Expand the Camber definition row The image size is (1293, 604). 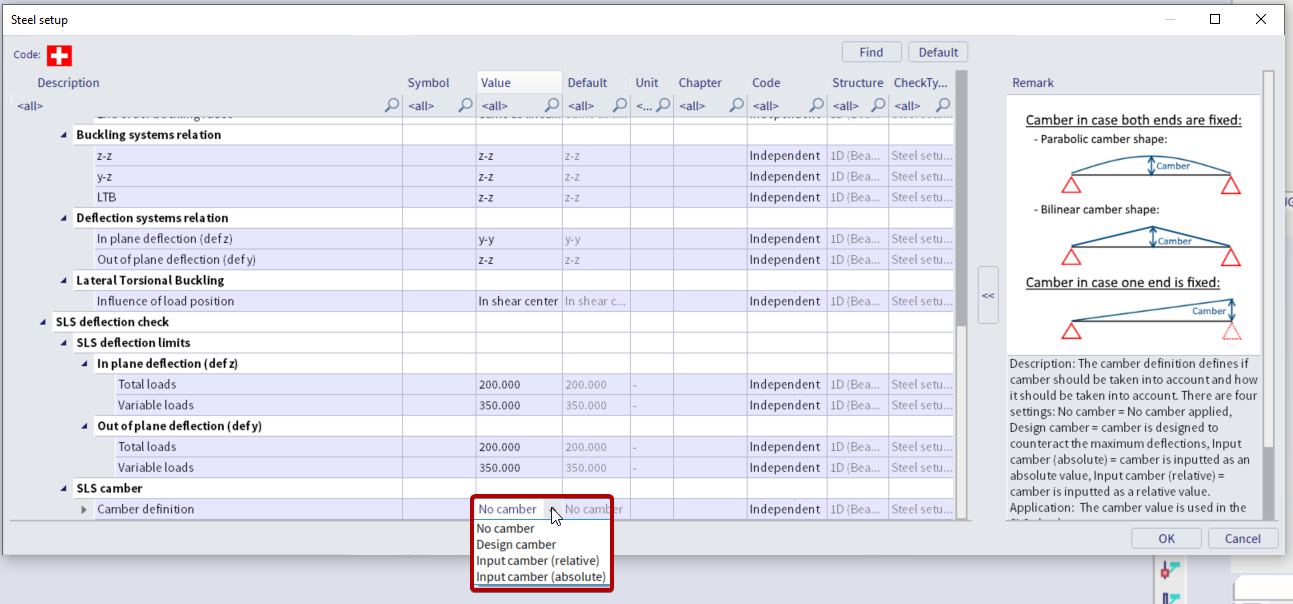coord(84,510)
